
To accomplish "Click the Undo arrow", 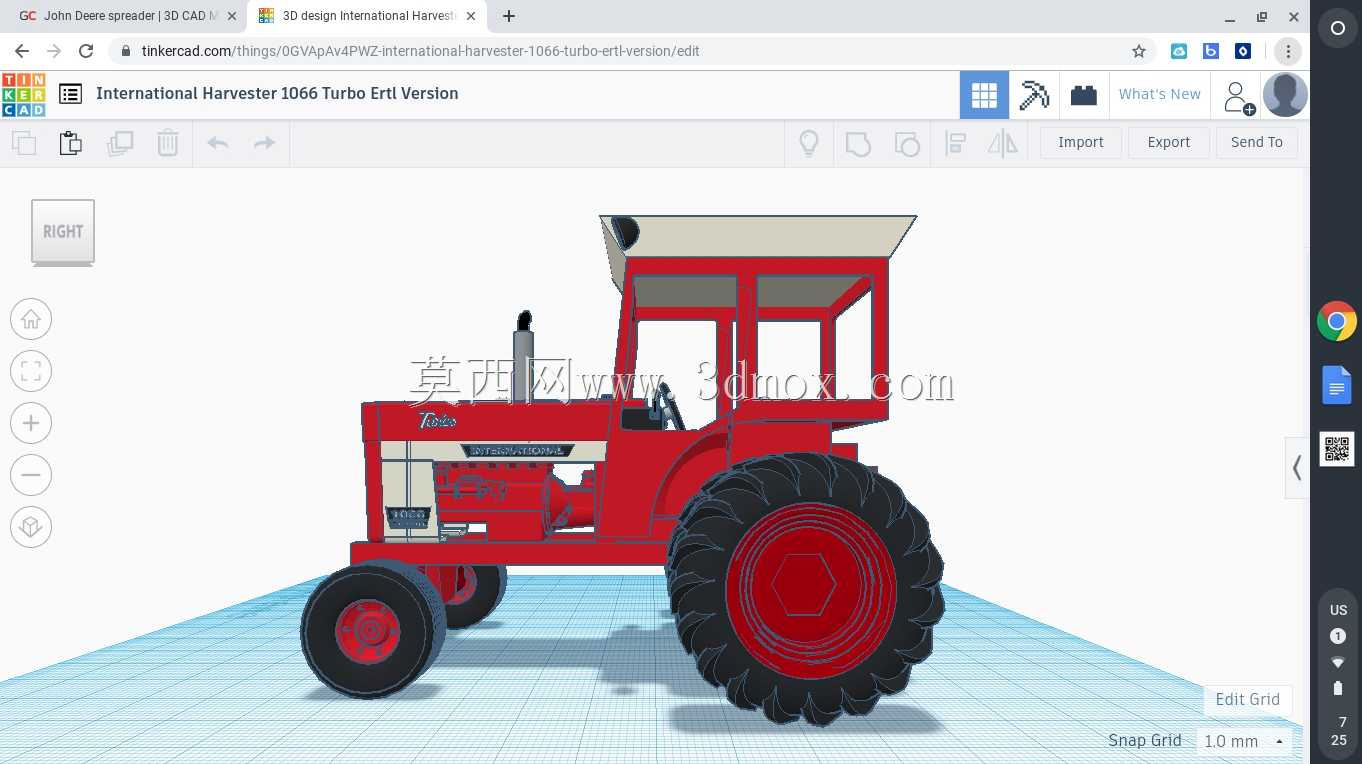I will click(x=218, y=143).
